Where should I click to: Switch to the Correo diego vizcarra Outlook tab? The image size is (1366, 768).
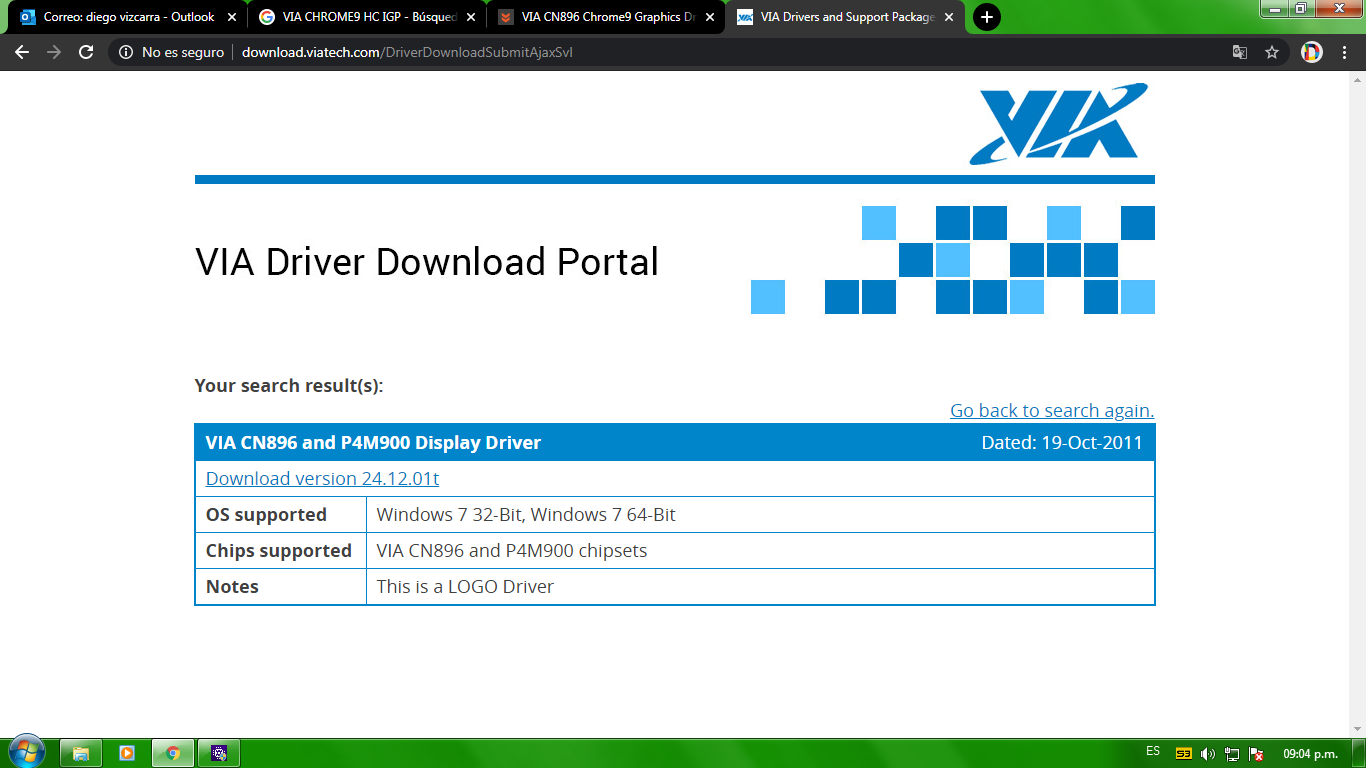tap(128, 17)
